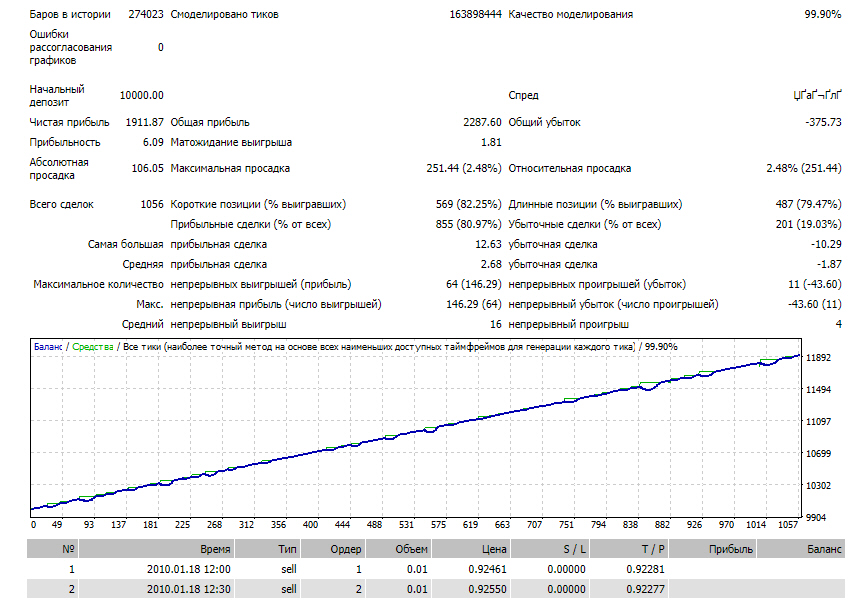The height and width of the screenshot is (603, 854).
Task: Select the short positions value 569 (82.25%)
Action: (468, 205)
